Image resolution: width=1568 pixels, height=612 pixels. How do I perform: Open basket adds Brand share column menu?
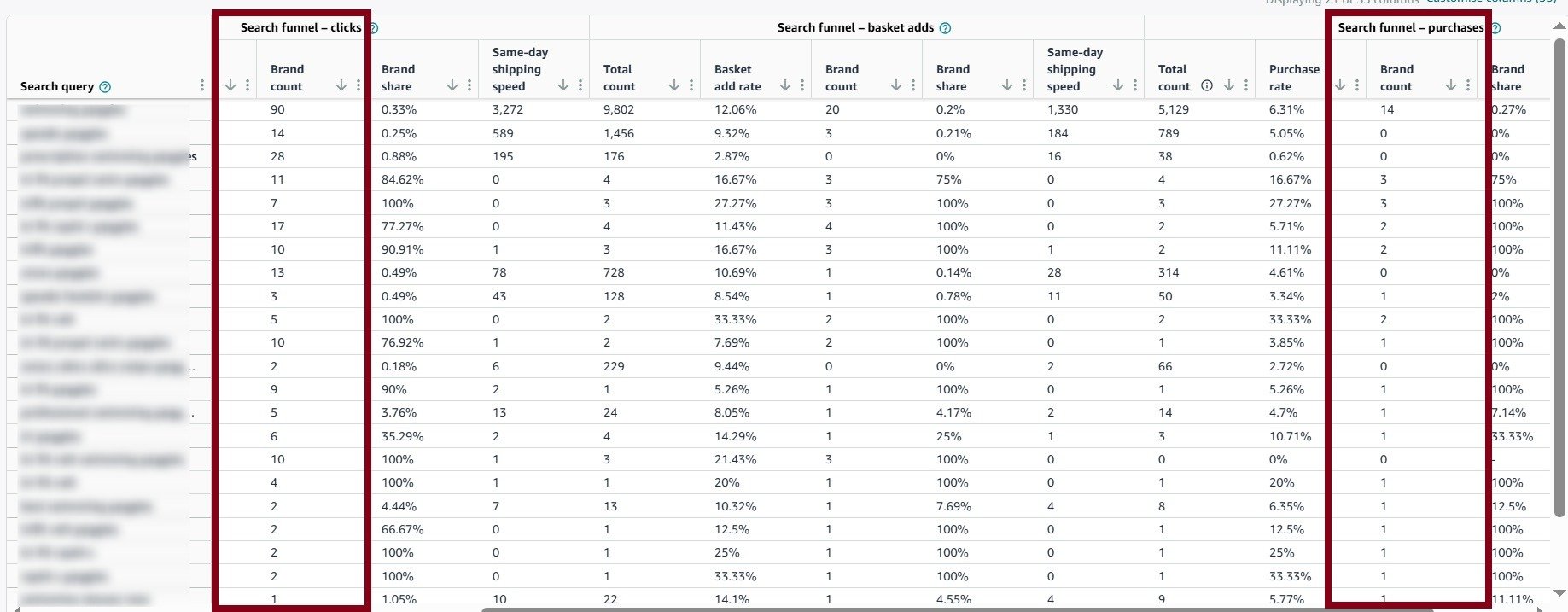coord(1024,85)
